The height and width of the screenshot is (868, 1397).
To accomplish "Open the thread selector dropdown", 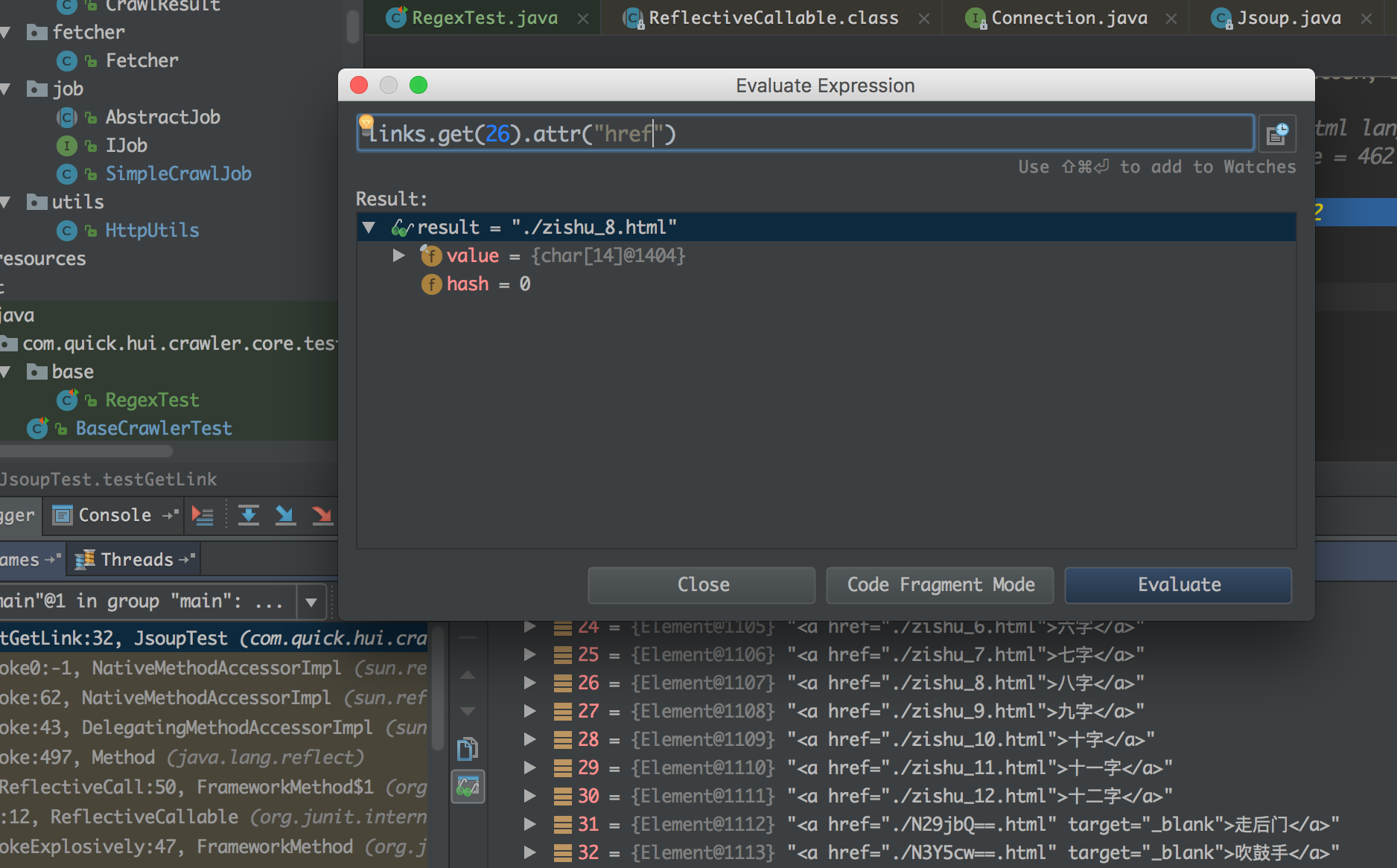I will click(x=311, y=601).
